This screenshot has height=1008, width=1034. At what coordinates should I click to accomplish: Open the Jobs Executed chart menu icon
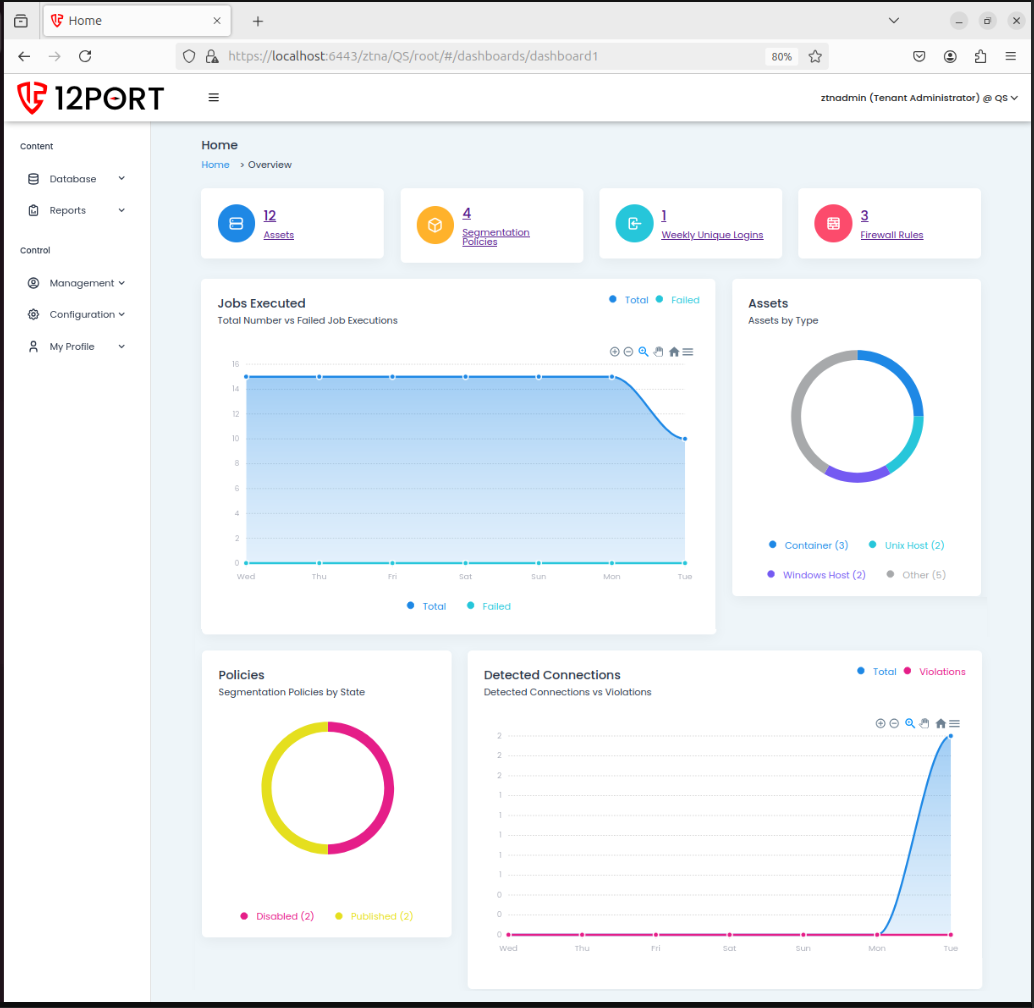(688, 352)
